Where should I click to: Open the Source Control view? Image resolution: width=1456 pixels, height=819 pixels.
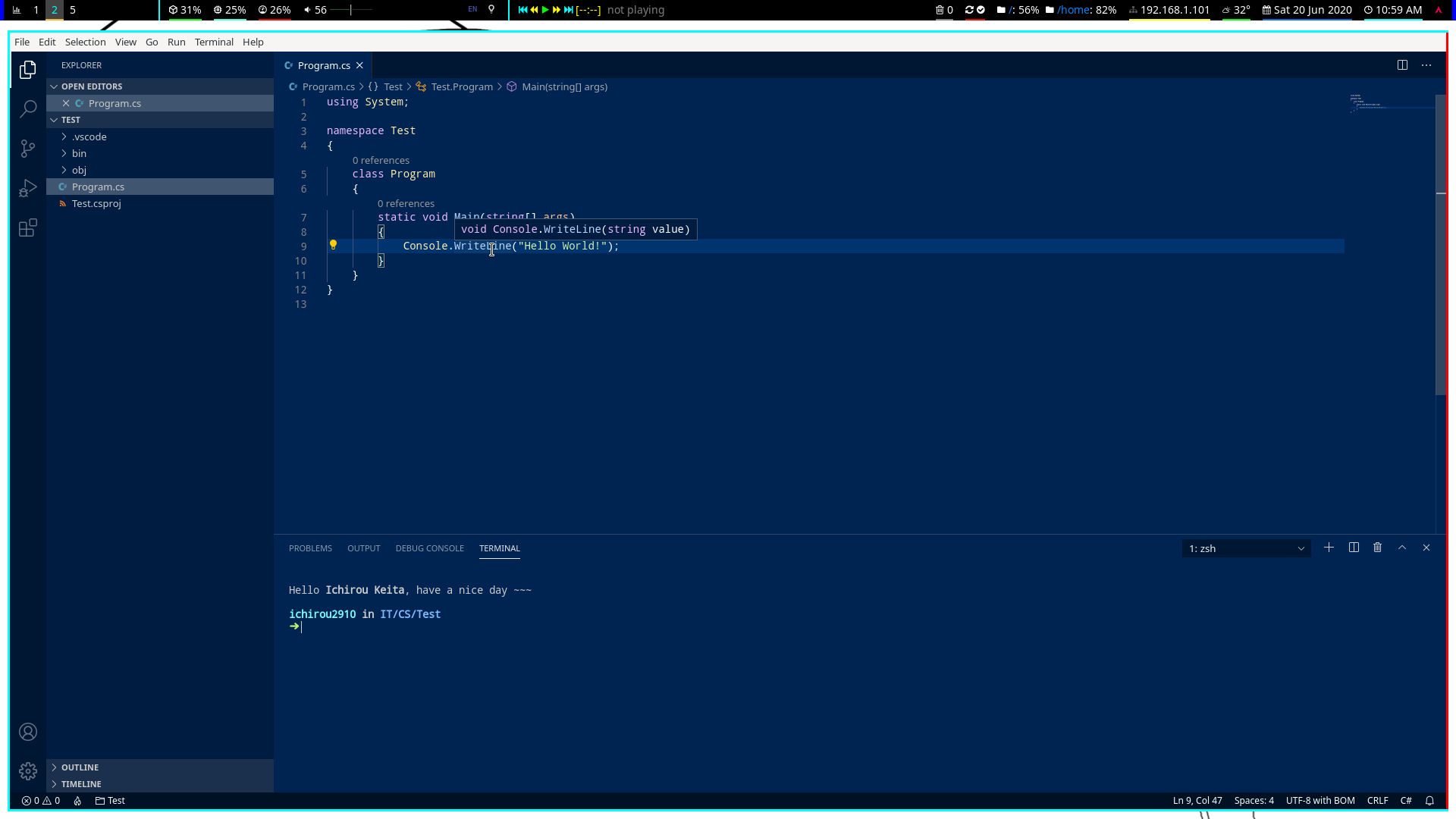tap(28, 149)
